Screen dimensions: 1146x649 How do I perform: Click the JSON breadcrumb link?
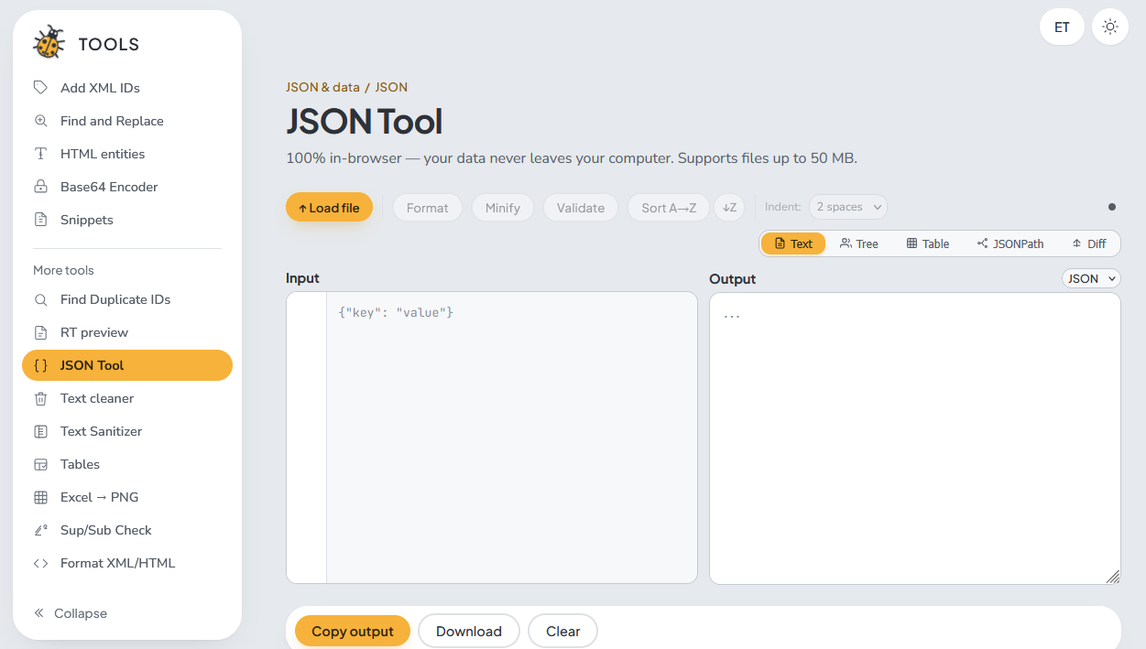(391, 87)
